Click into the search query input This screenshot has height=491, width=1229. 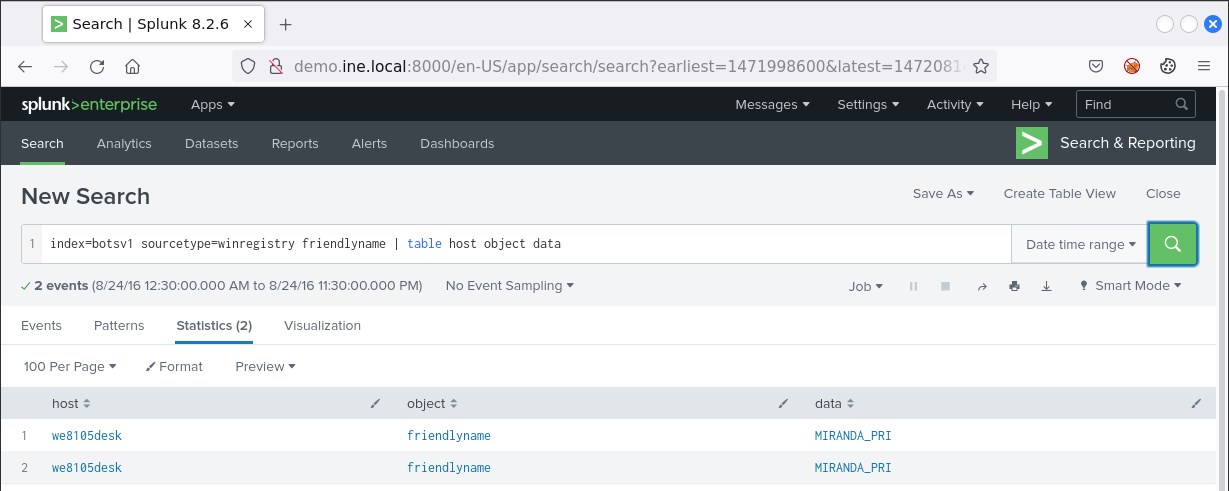click(x=520, y=244)
